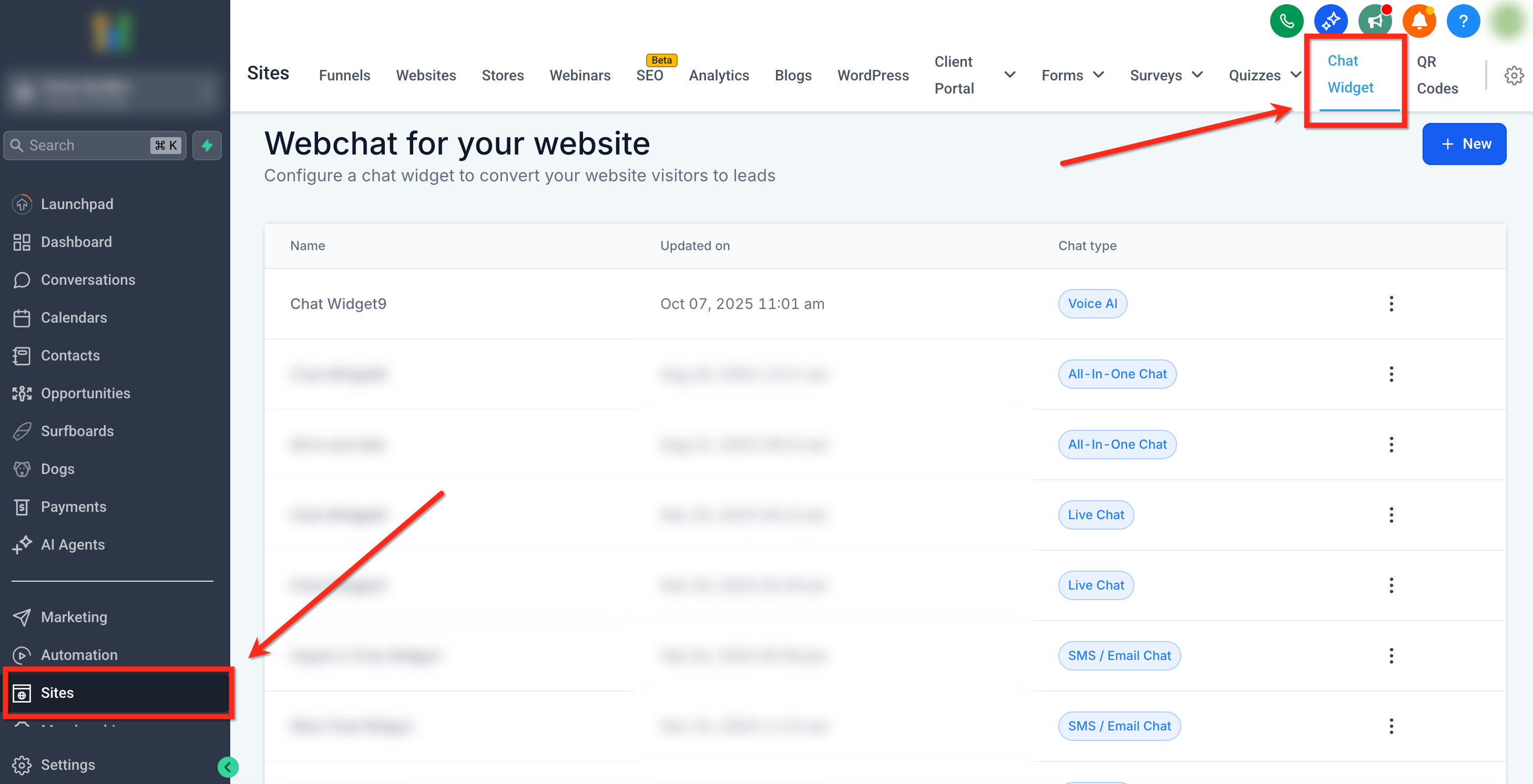The width and height of the screenshot is (1533, 784).
Task: Switch to the Funnels tab
Action: point(344,76)
